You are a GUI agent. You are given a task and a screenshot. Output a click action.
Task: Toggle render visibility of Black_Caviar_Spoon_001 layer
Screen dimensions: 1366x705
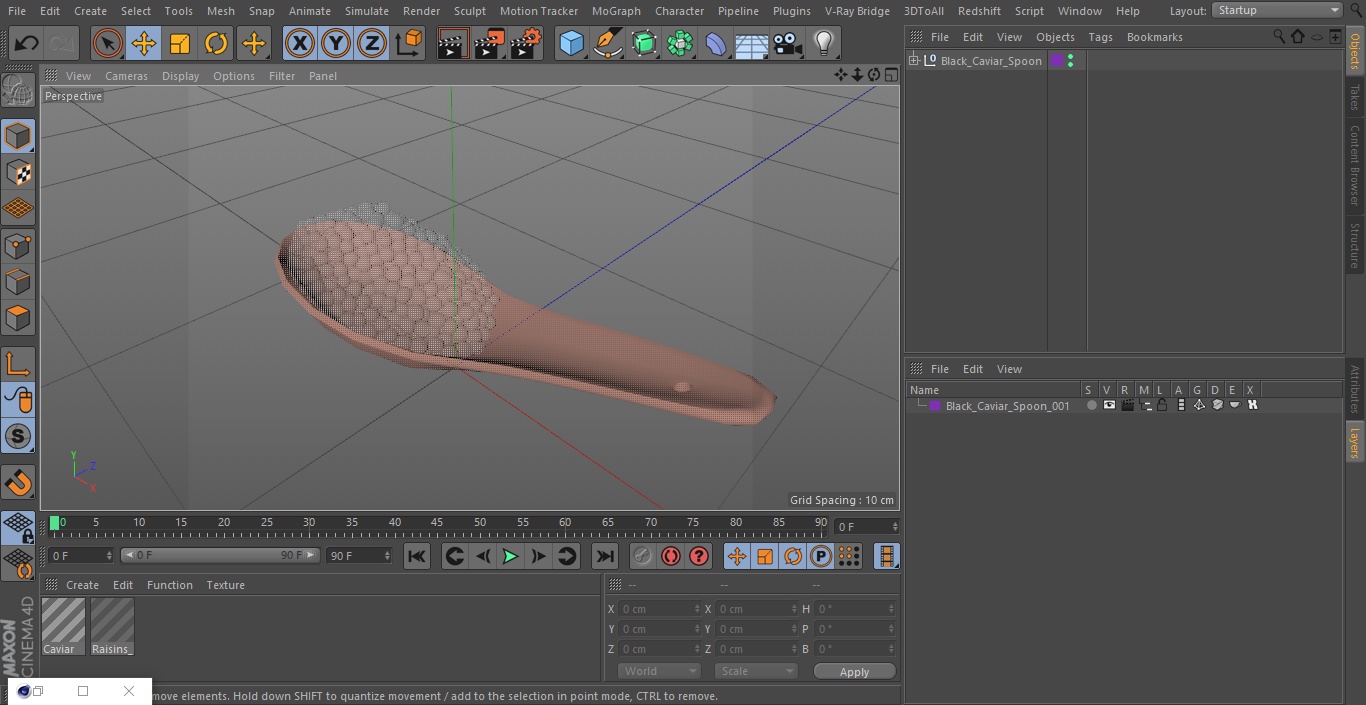1128,405
